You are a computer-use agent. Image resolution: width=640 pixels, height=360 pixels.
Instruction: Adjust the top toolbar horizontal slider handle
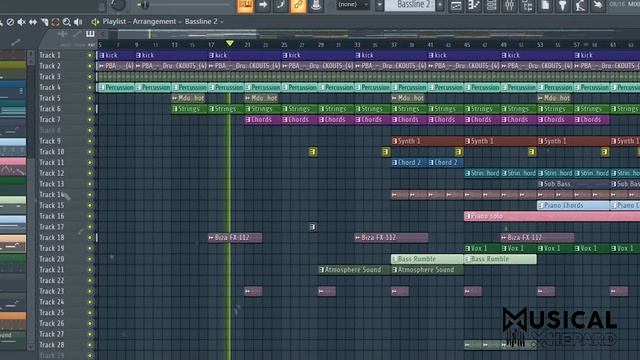point(144,5)
